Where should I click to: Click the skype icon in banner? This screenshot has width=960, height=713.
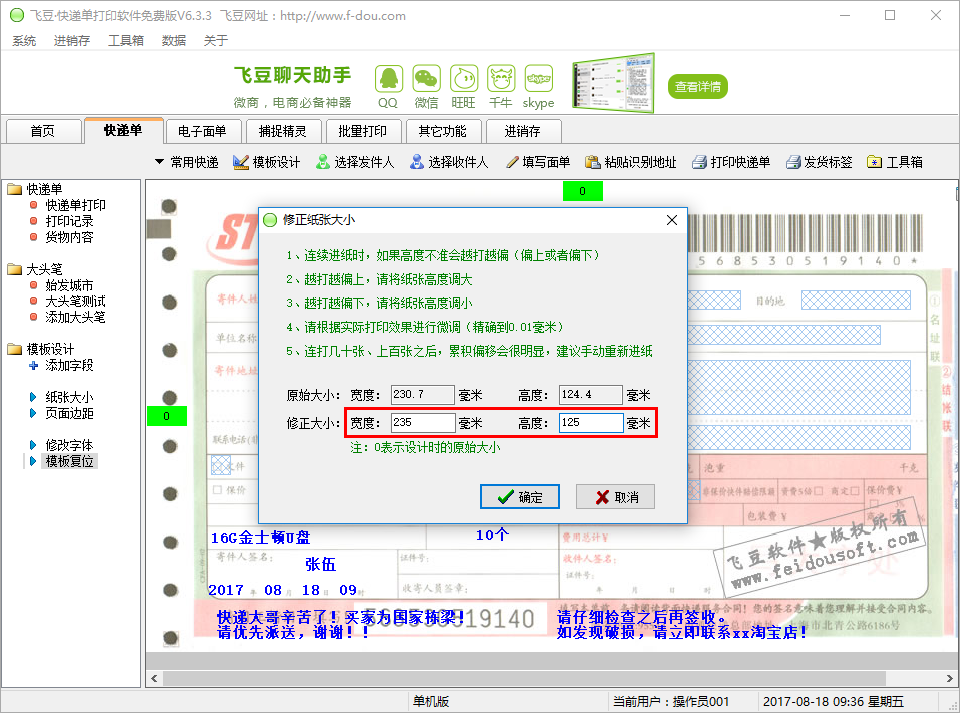(x=539, y=80)
